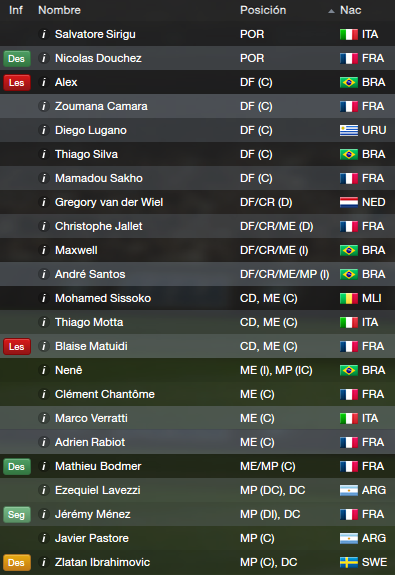Click the Les badge for Blaise Matuidi

tap(17, 347)
